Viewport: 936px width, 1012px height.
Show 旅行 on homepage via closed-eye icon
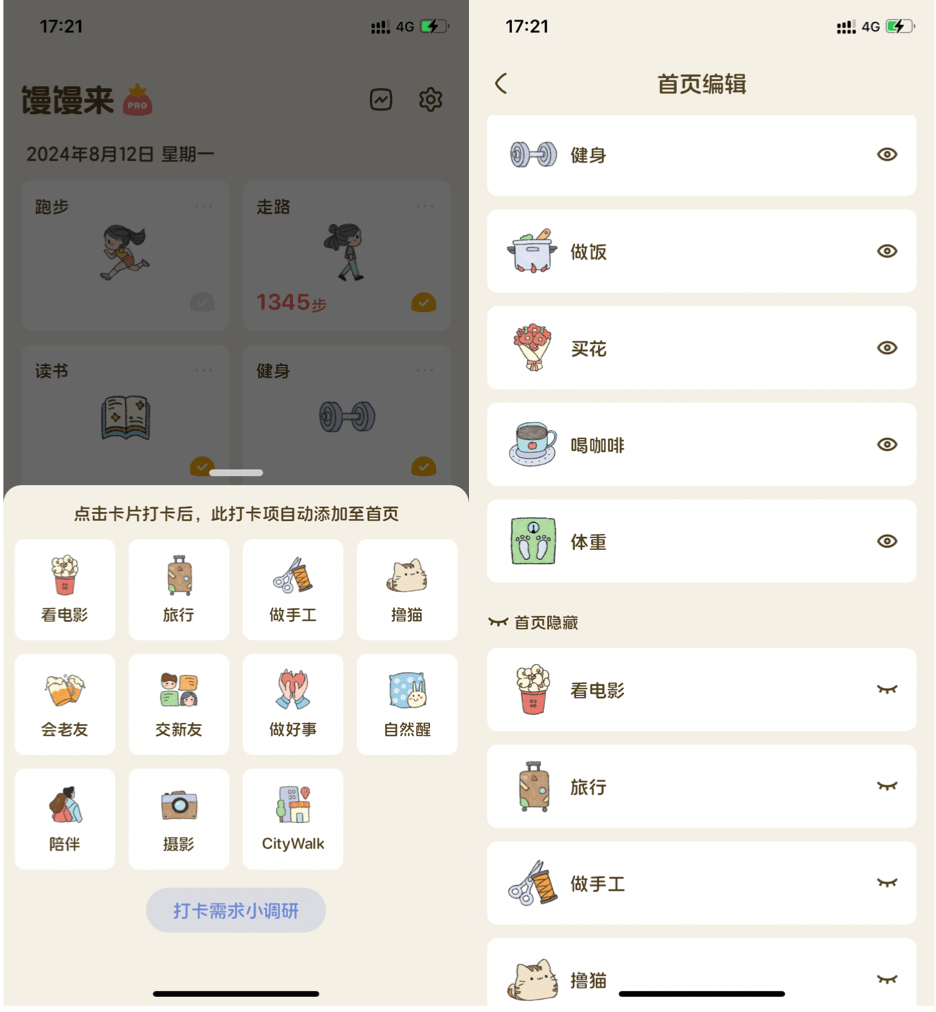click(x=887, y=786)
